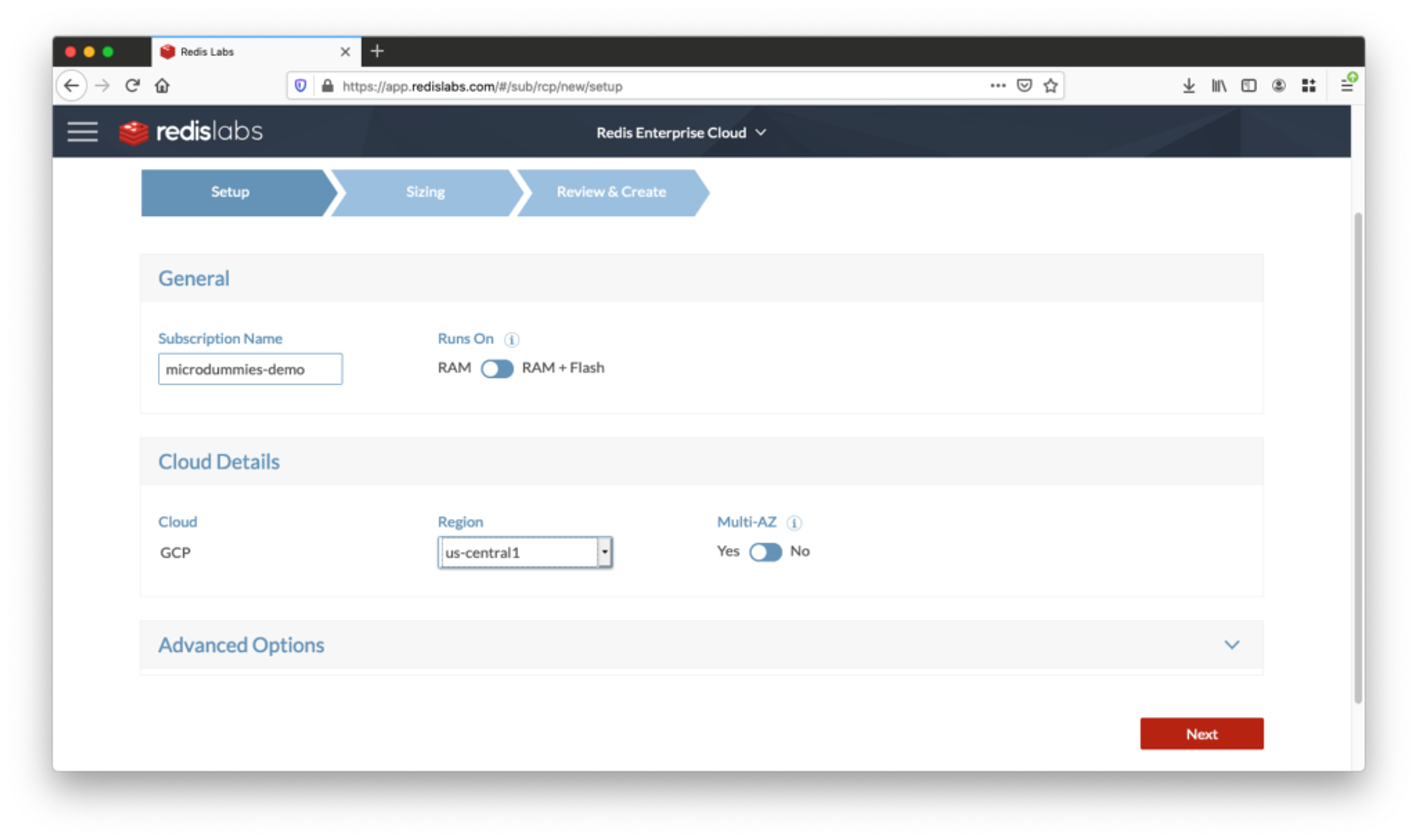This screenshot has width=1417, height=840.
Task: Click the red Next button
Action: pos(1201,733)
